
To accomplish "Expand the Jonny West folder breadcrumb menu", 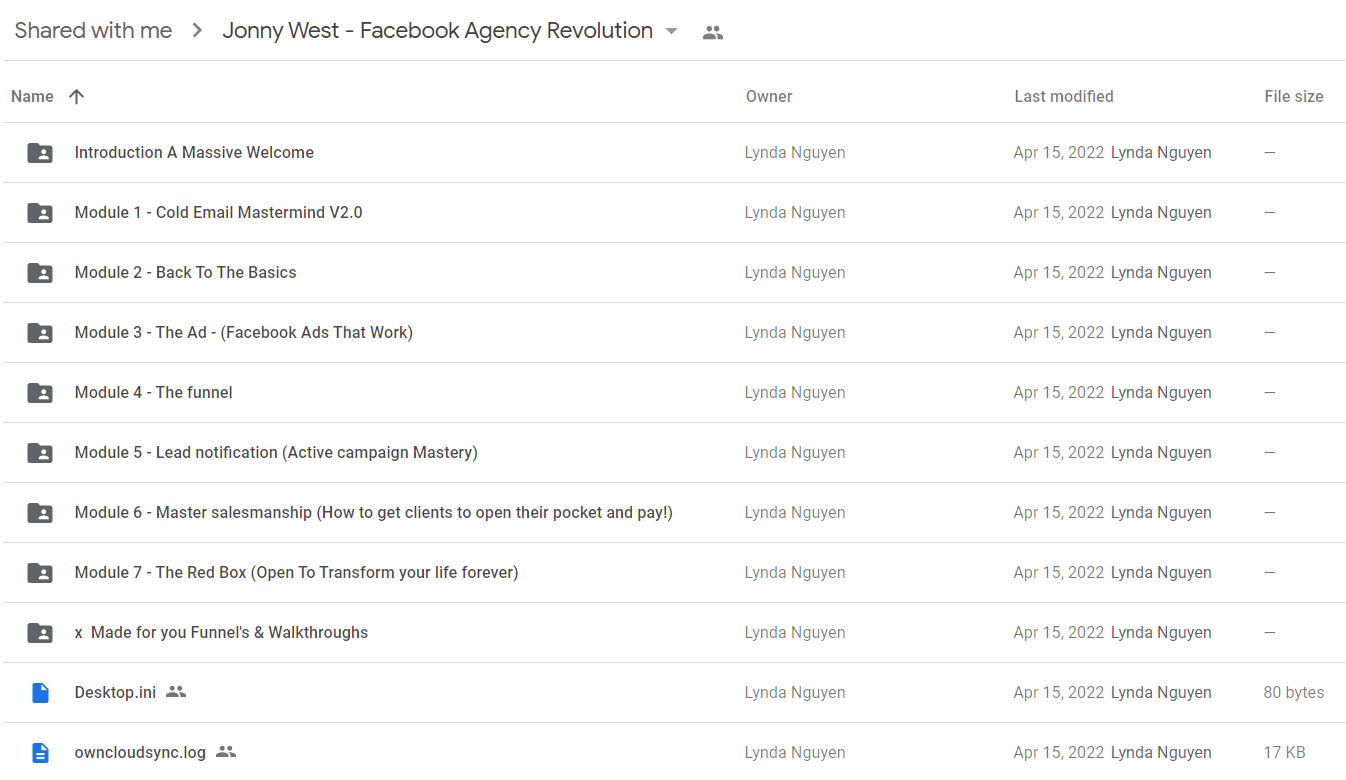I will click(x=438, y=31).
